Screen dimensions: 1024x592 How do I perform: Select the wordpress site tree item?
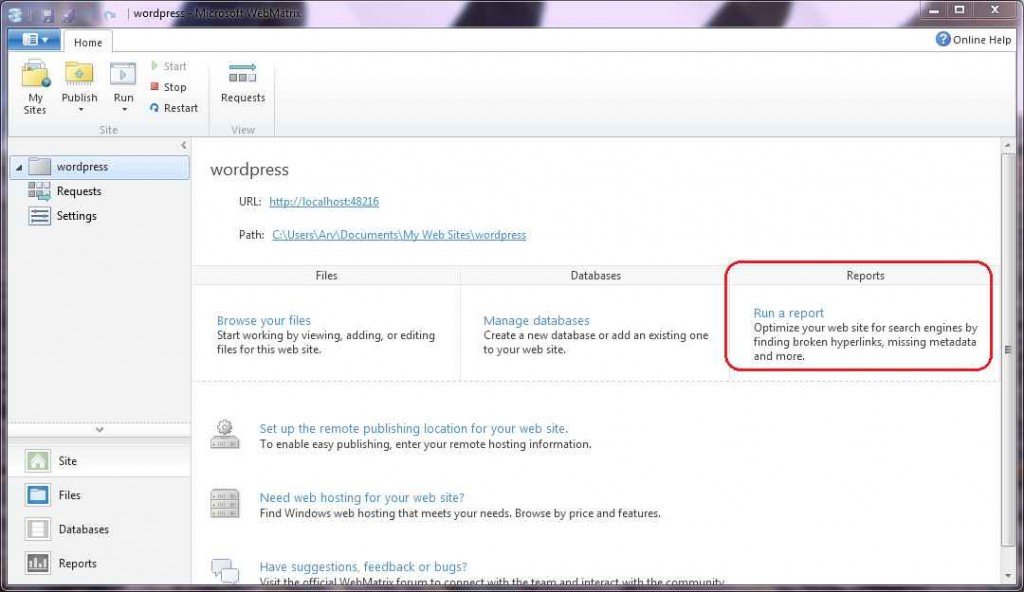pyautogui.click(x=100, y=167)
